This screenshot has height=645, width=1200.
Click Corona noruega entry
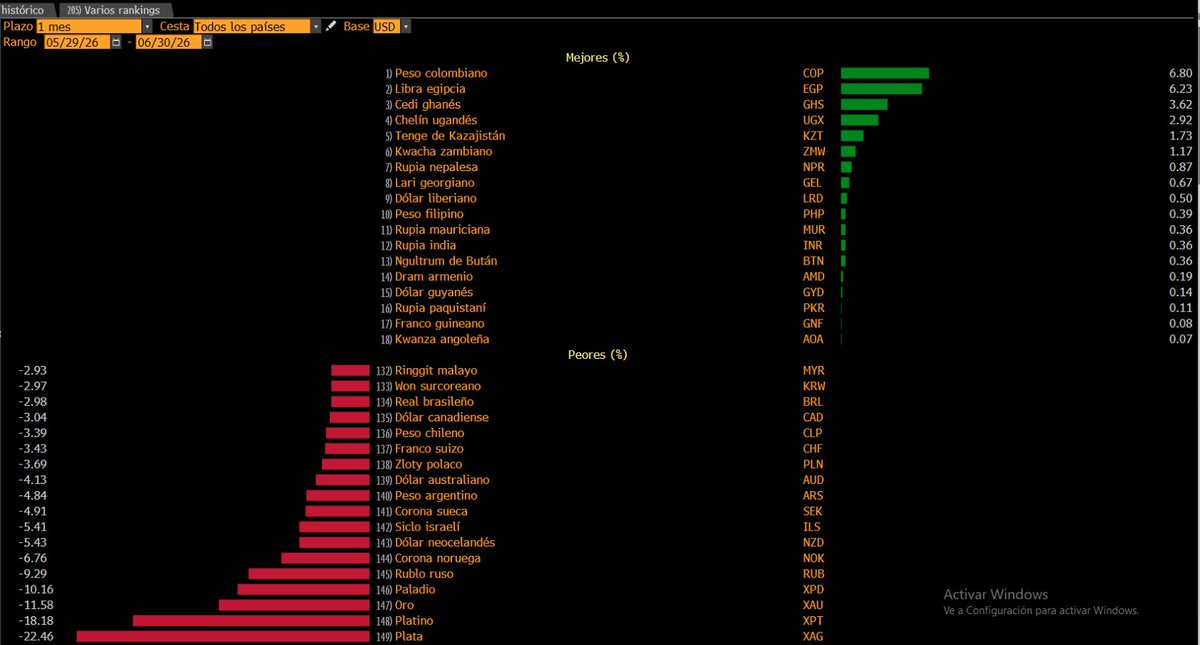pos(437,558)
